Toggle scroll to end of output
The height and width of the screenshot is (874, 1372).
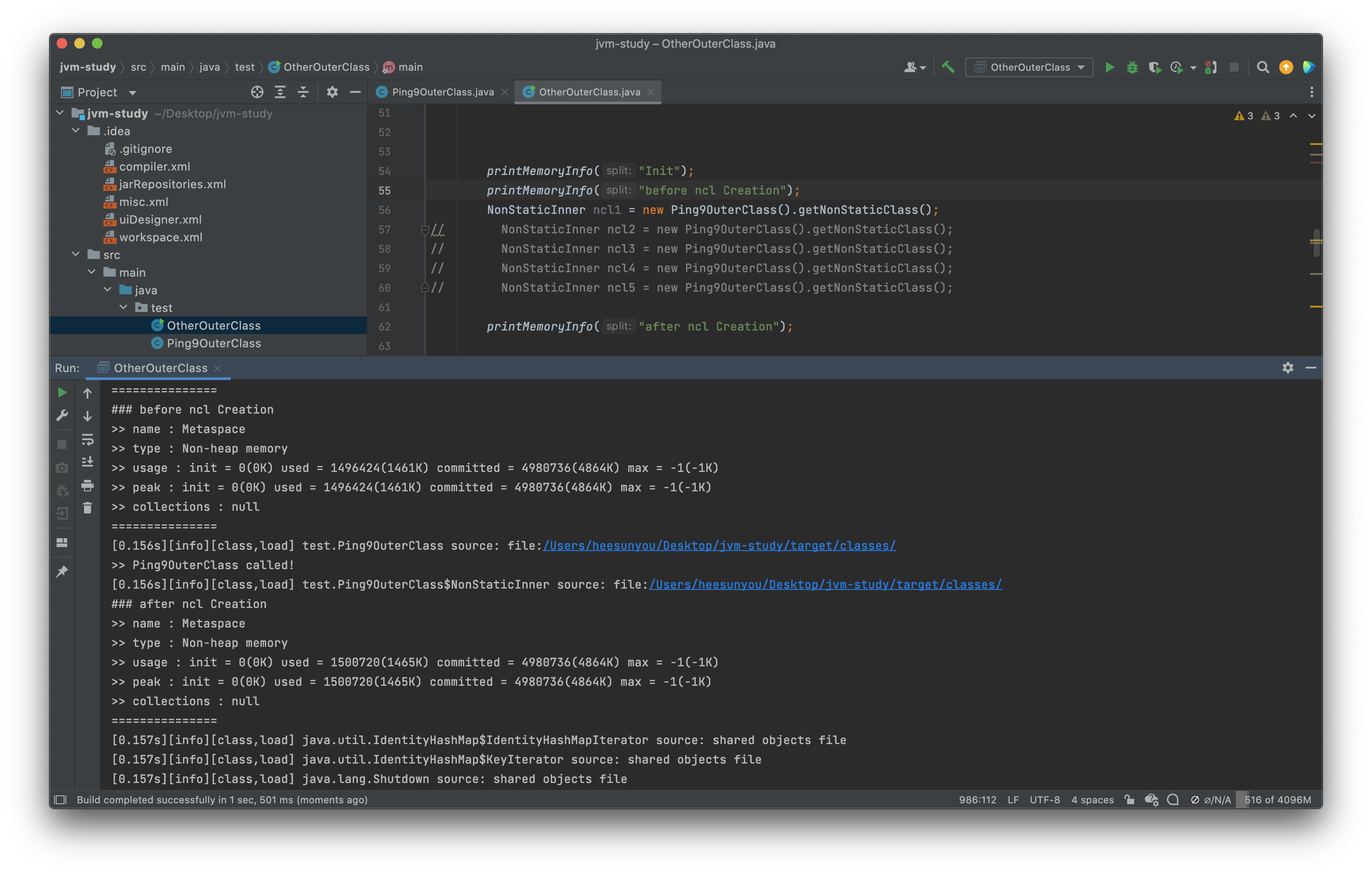point(87,462)
